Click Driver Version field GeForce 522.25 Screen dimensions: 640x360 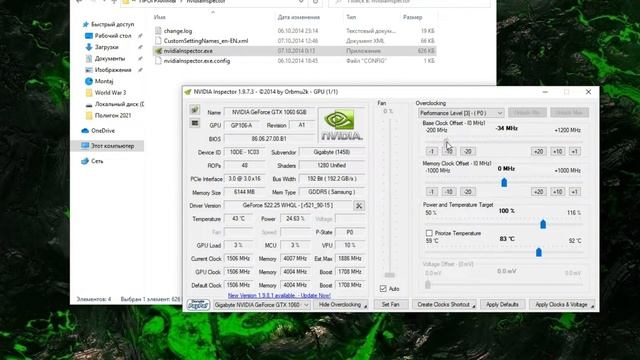point(288,206)
